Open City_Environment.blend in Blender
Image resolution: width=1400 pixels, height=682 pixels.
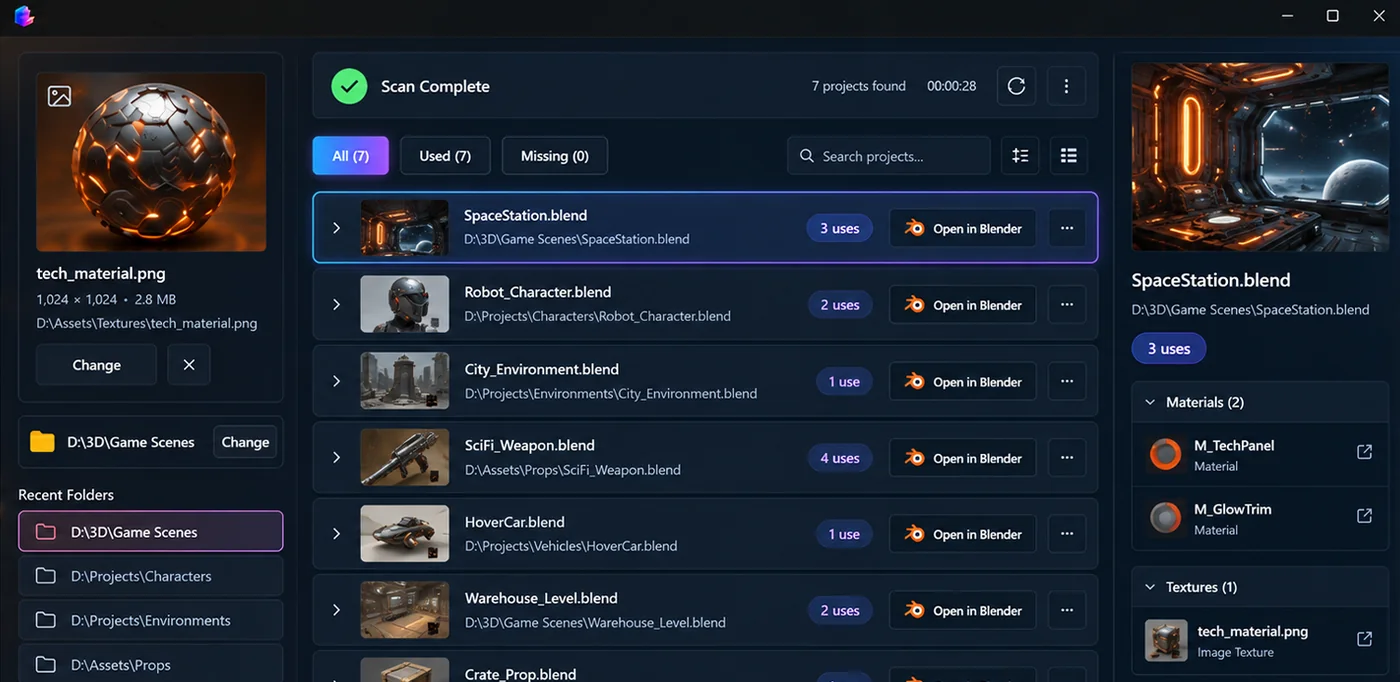coord(962,381)
